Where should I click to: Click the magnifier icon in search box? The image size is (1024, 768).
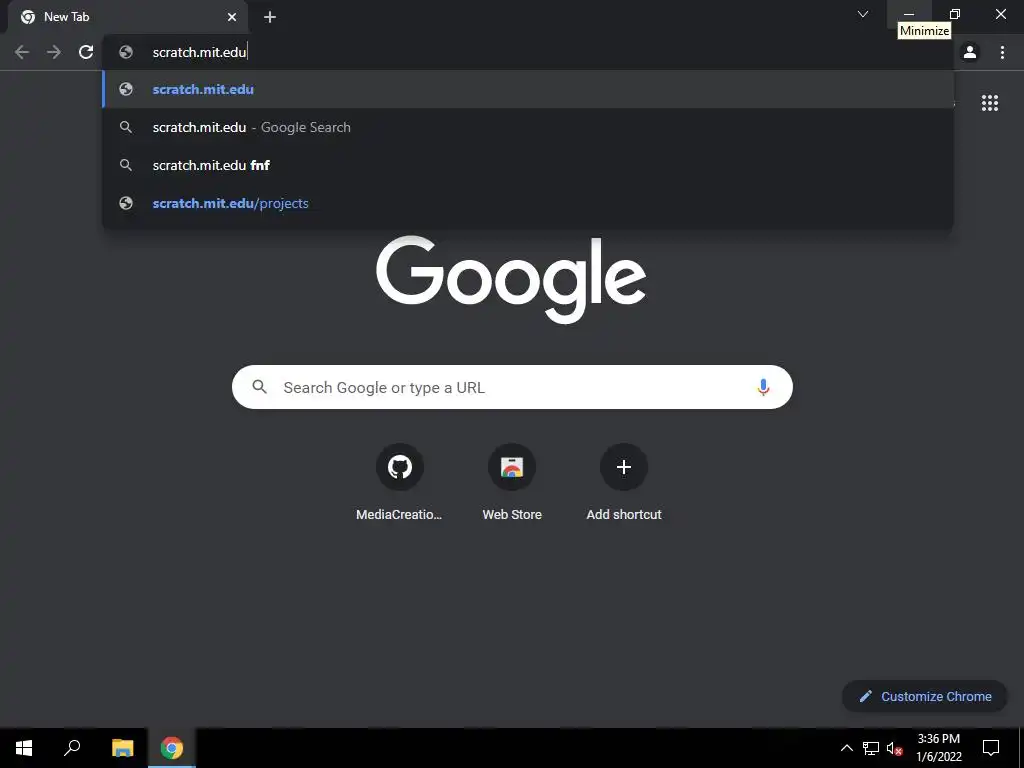point(259,387)
